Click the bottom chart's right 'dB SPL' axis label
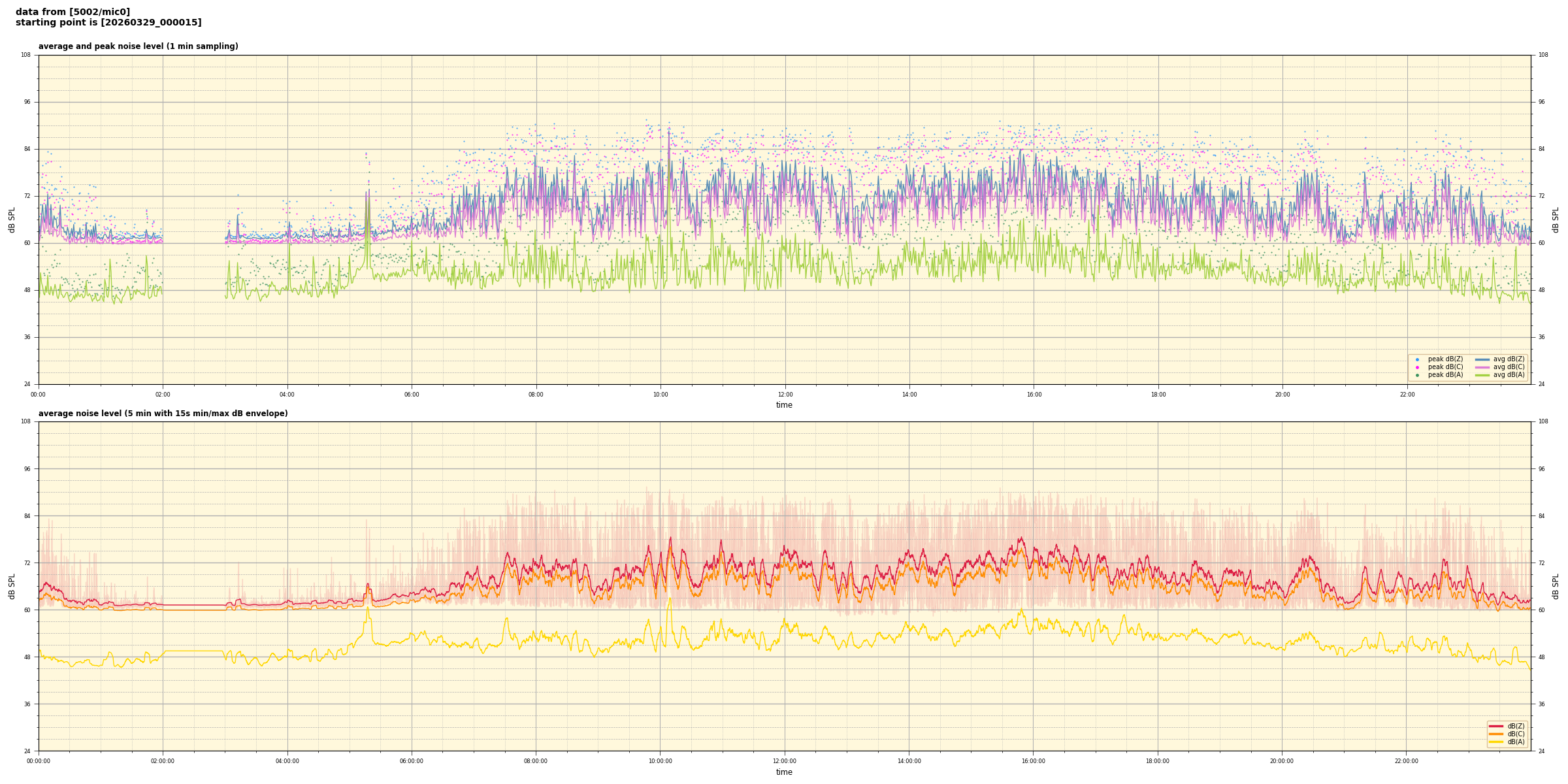 pyautogui.click(x=1556, y=586)
